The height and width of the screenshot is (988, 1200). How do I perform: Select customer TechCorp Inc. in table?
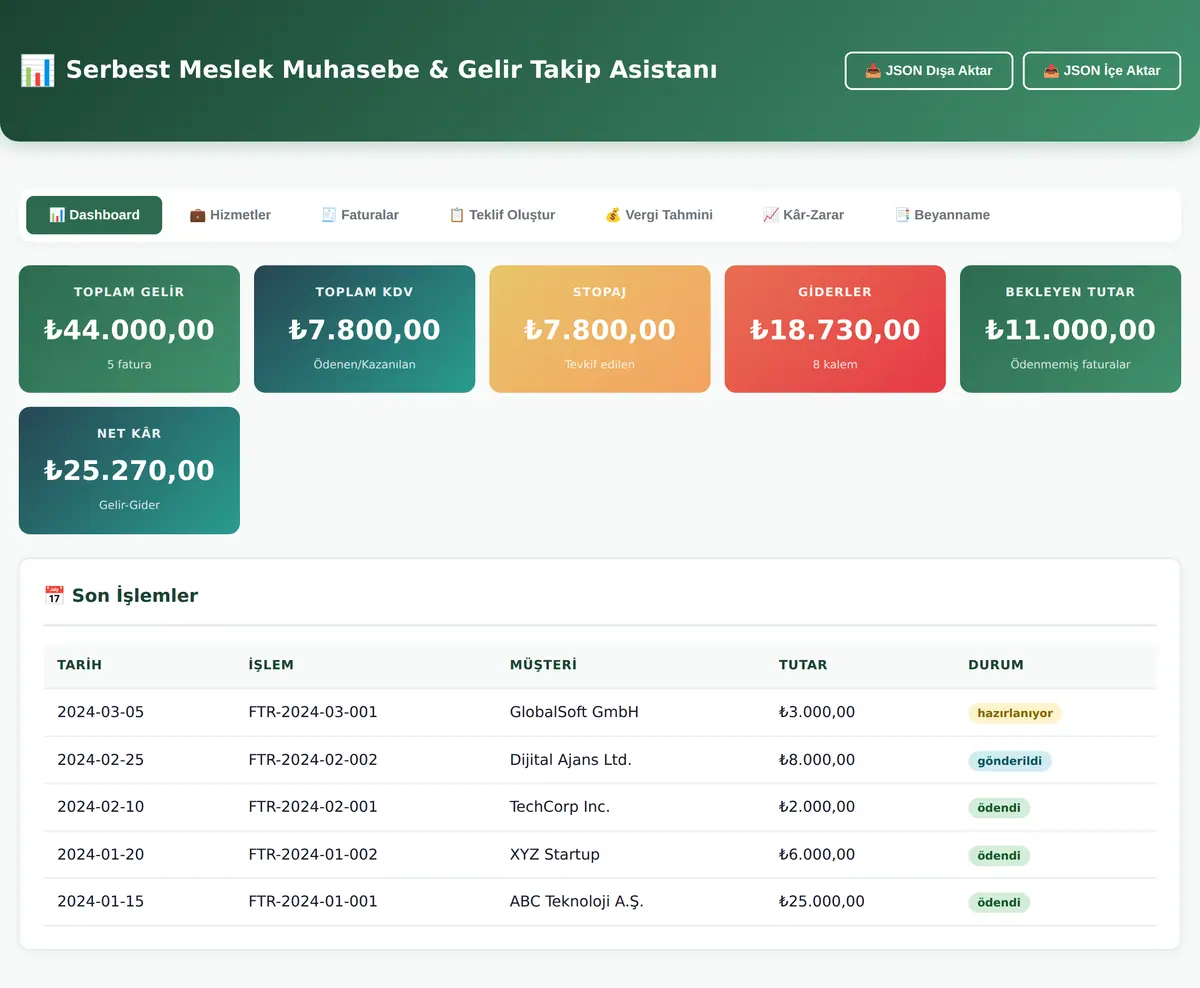(560, 807)
